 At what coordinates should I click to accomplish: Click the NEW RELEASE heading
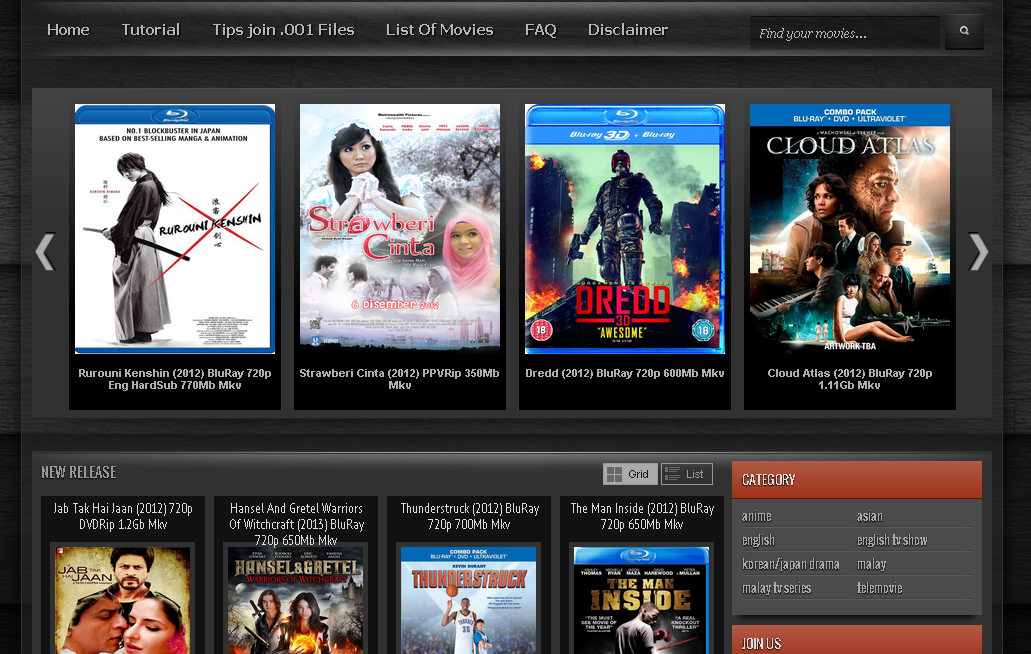(78, 473)
